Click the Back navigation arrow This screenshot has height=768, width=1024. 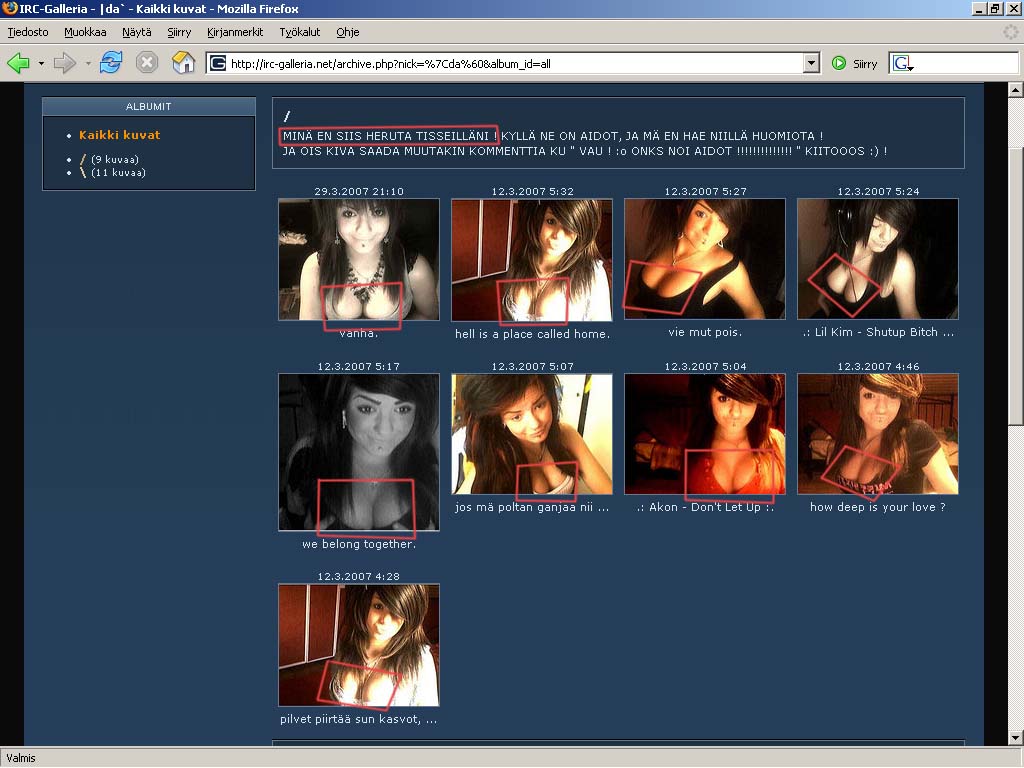tap(18, 63)
